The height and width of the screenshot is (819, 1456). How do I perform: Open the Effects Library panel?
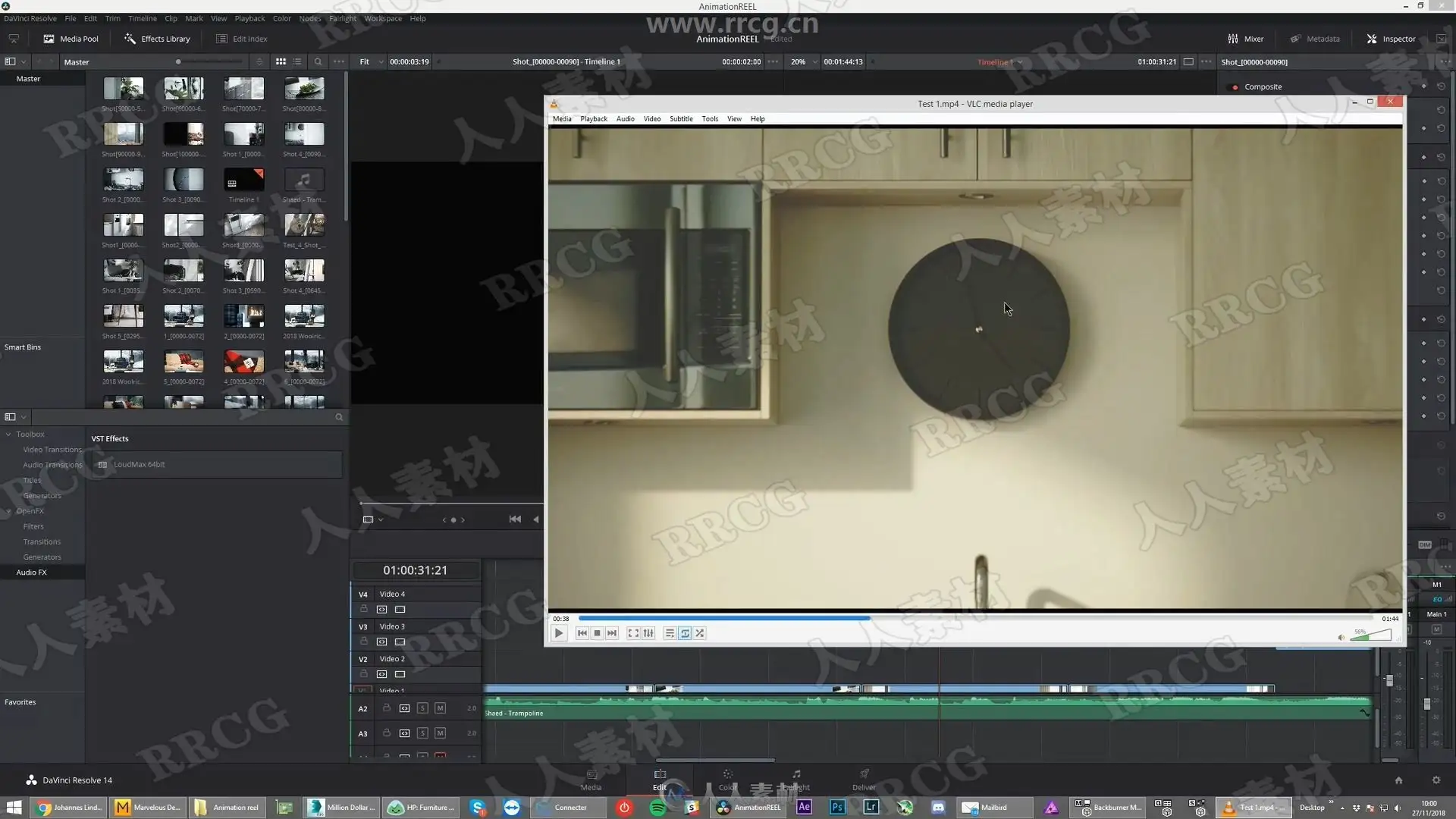tap(157, 39)
